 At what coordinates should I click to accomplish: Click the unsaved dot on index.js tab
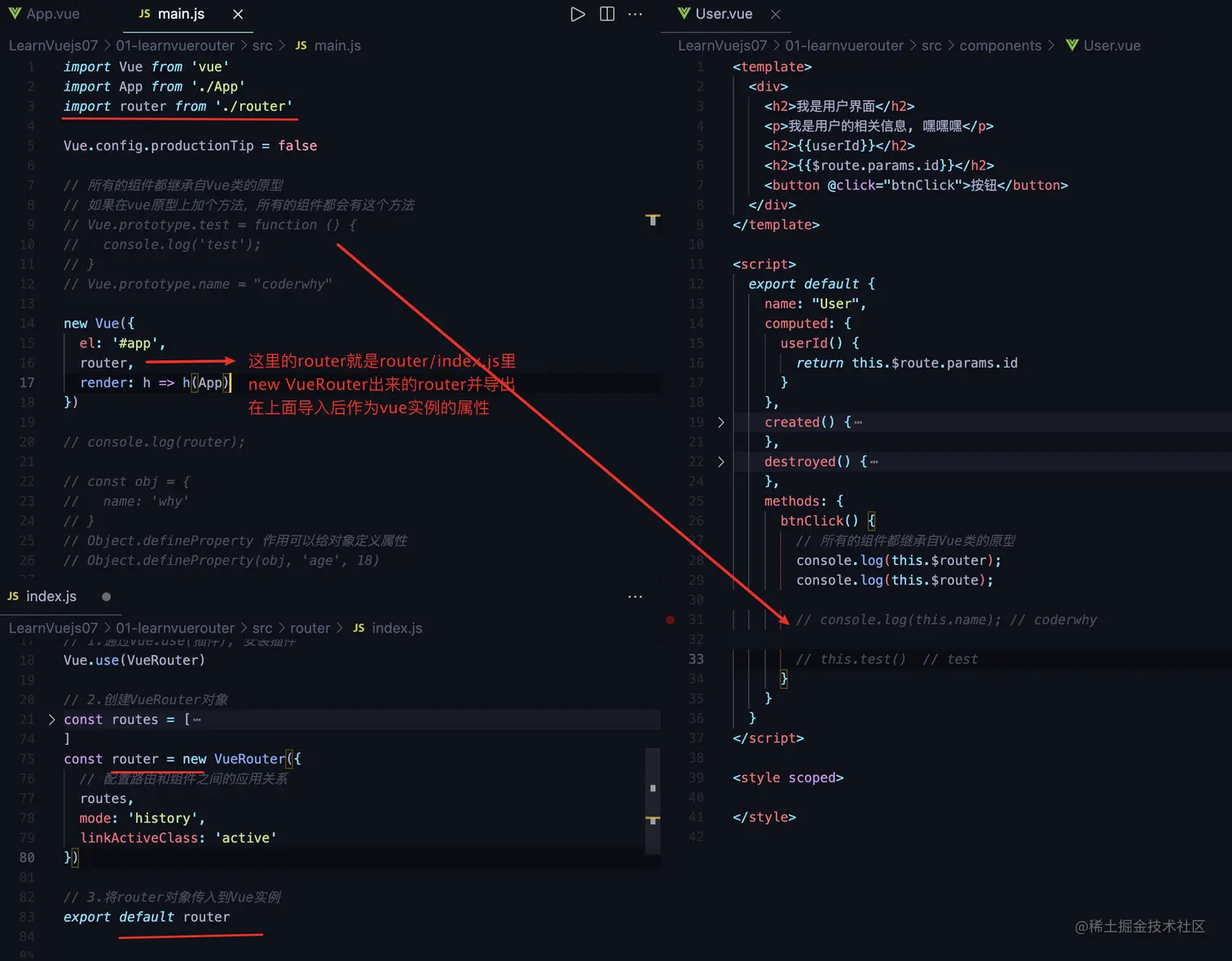[106, 597]
